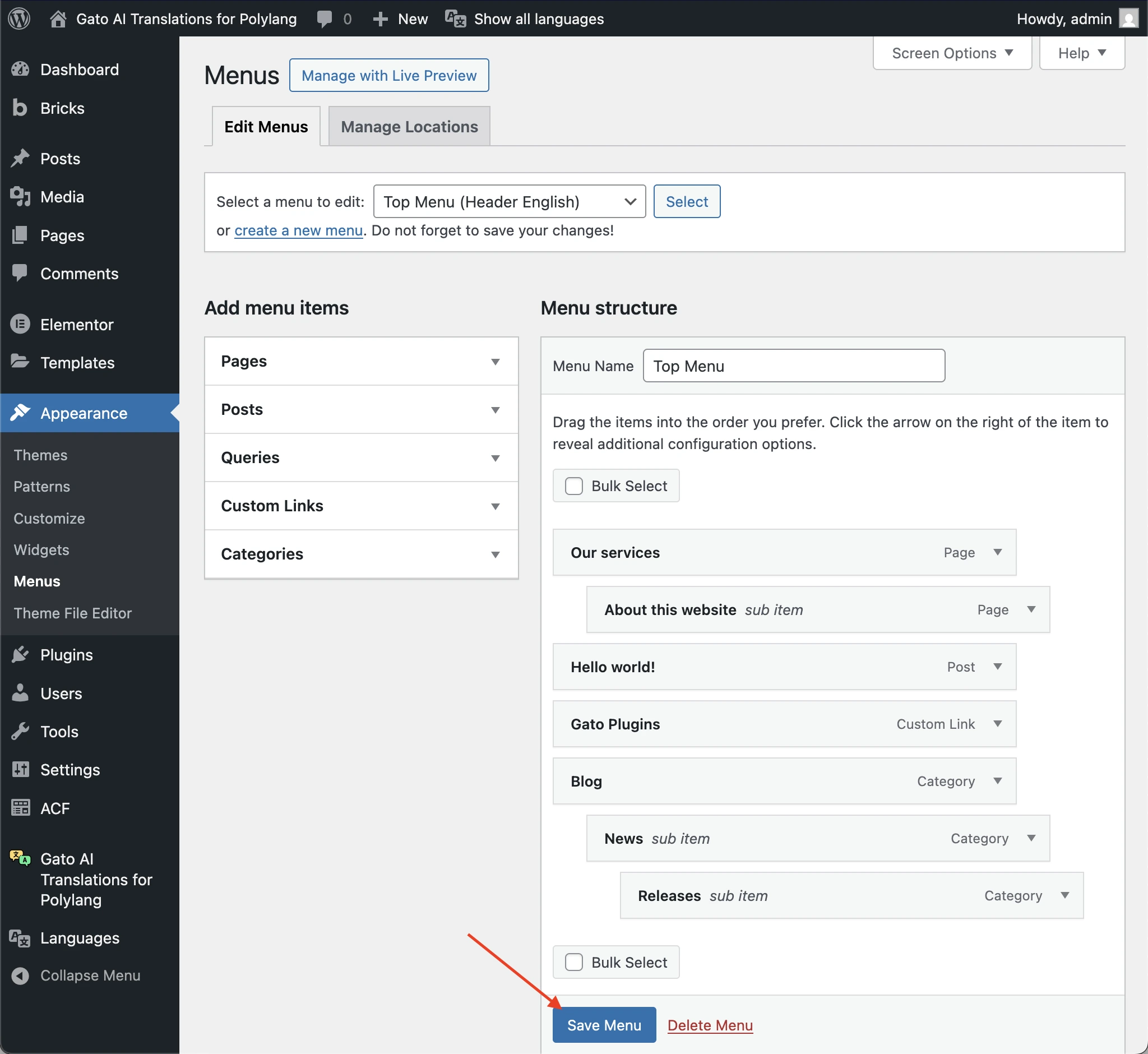
Task: Open the ACF sidebar icon
Action: (20, 808)
